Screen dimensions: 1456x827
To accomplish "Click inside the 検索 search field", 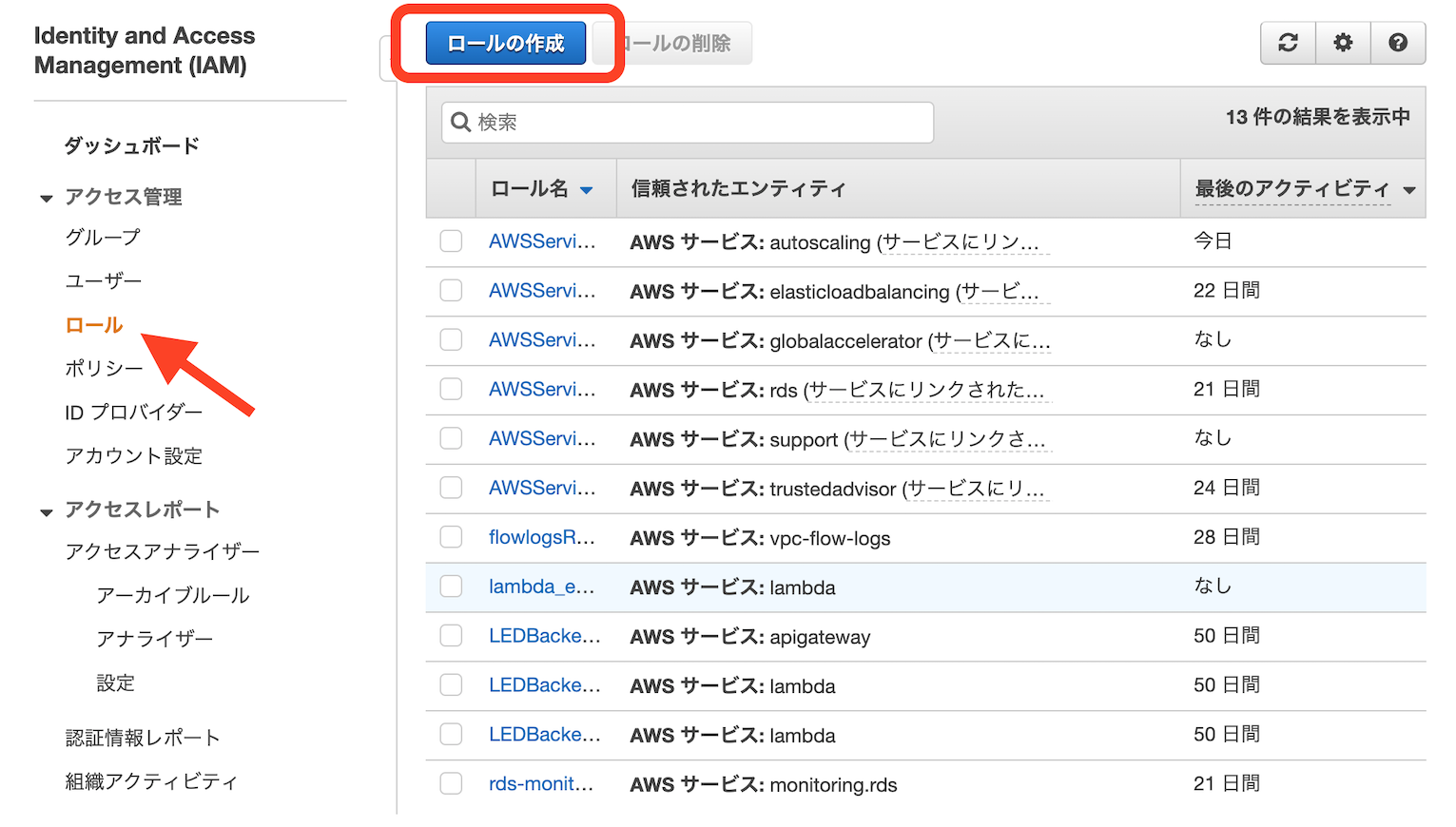I will pos(687,122).
